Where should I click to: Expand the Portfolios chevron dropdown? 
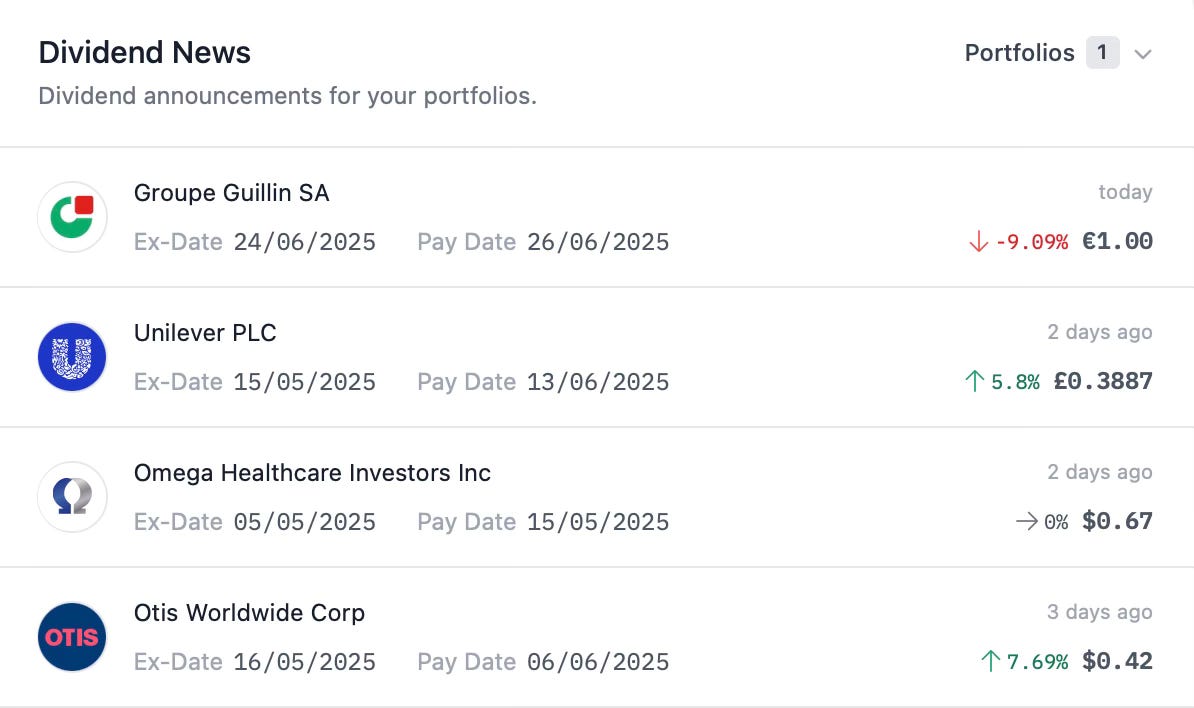1142,54
